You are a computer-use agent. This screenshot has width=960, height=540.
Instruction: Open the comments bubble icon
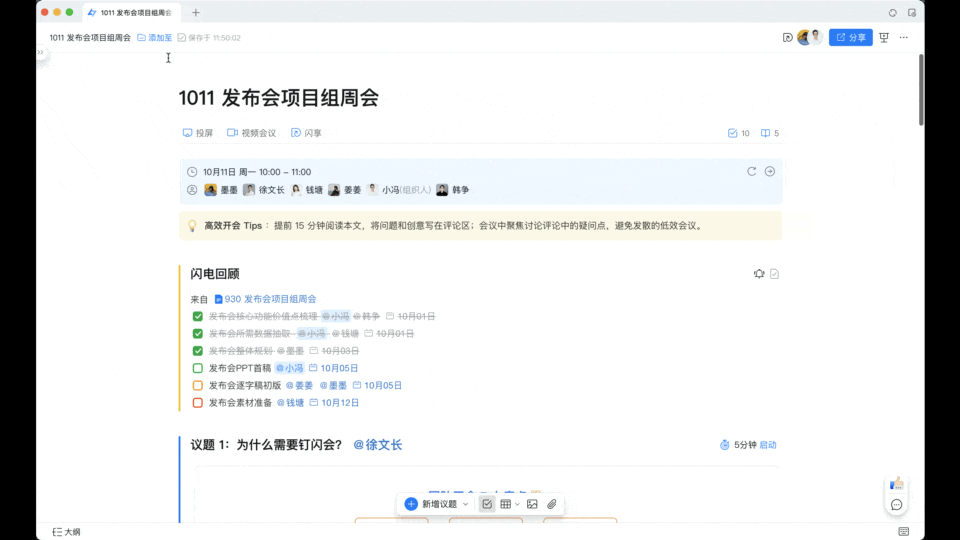tap(896, 505)
